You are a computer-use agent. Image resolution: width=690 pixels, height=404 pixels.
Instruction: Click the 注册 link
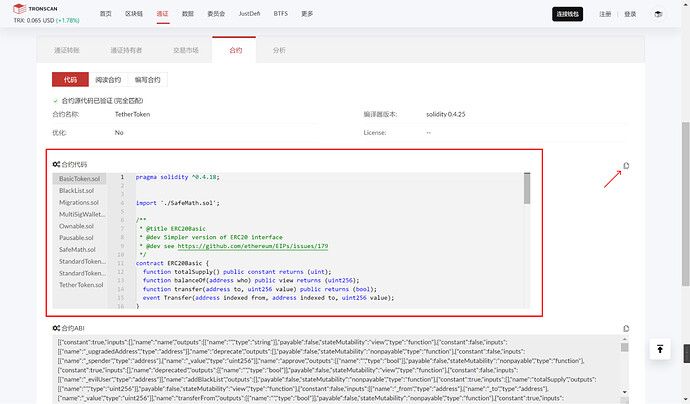(605, 14)
